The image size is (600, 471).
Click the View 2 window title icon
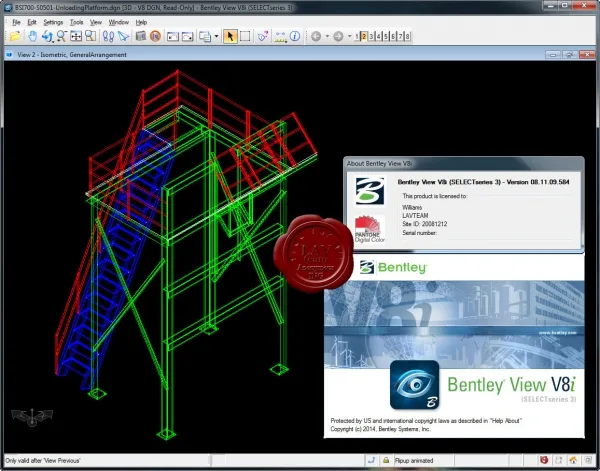9,55
